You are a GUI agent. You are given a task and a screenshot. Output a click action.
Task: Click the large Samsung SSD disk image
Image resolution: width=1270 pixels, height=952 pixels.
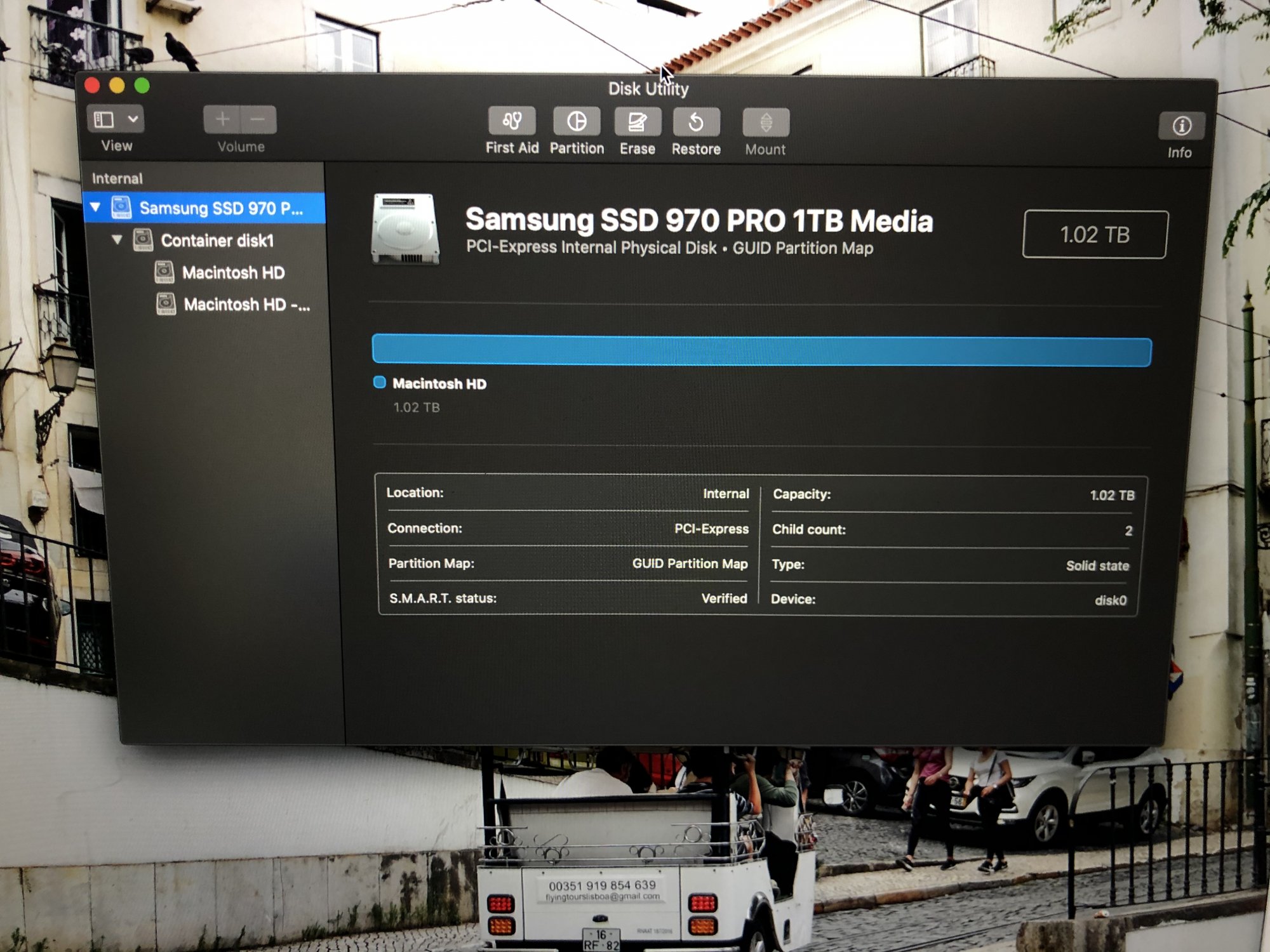(405, 229)
